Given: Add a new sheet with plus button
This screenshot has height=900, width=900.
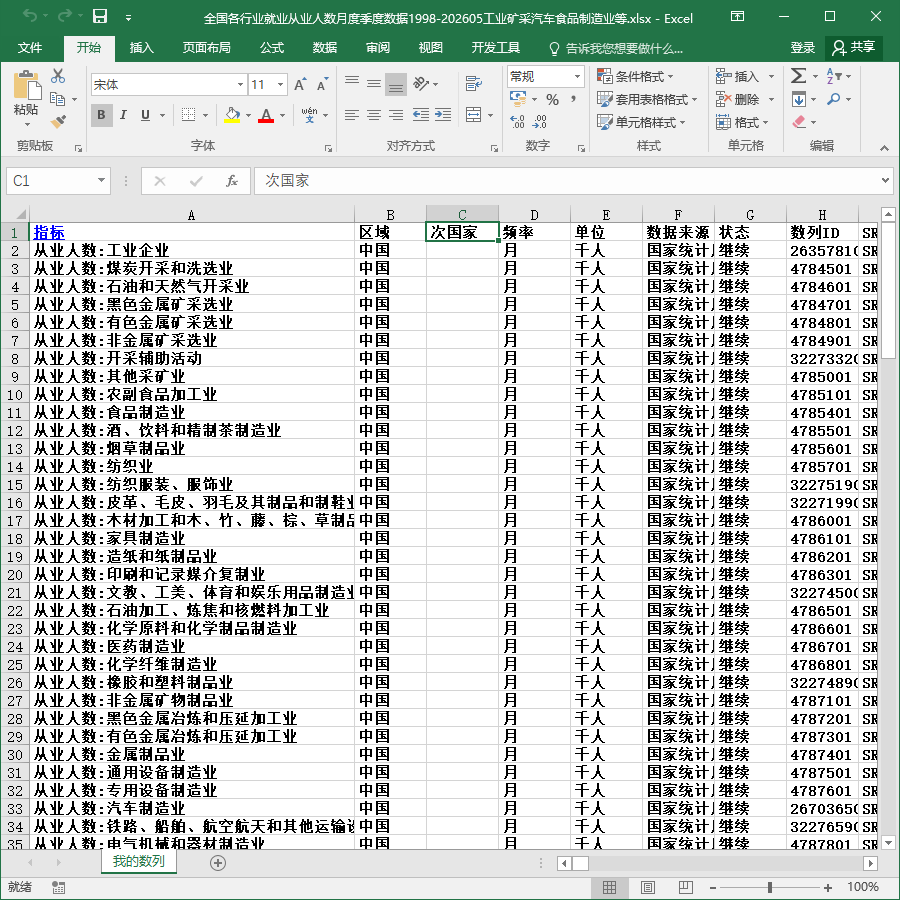Looking at the screenshot, I should pyautogui.click(x=218, y=863).
